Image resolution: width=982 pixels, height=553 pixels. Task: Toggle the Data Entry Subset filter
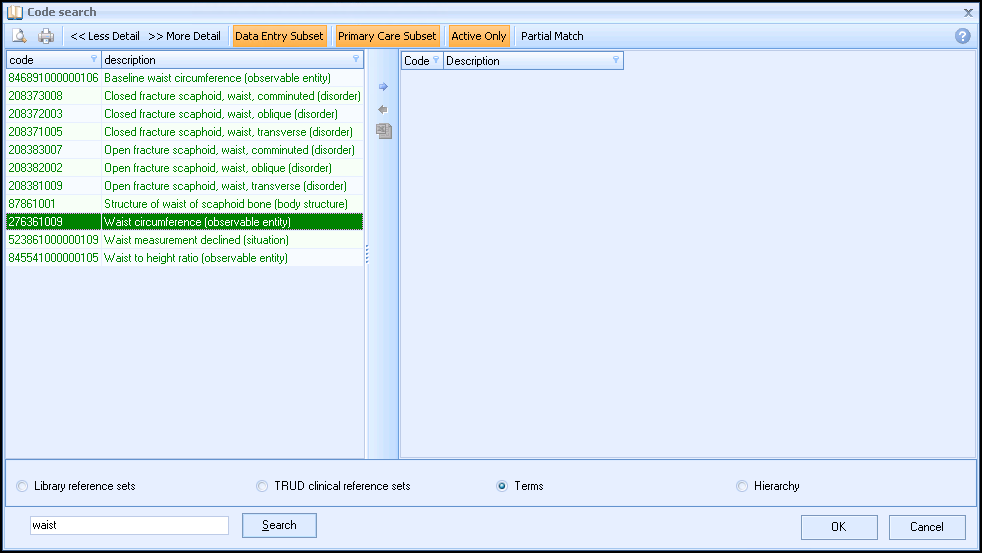279,36
